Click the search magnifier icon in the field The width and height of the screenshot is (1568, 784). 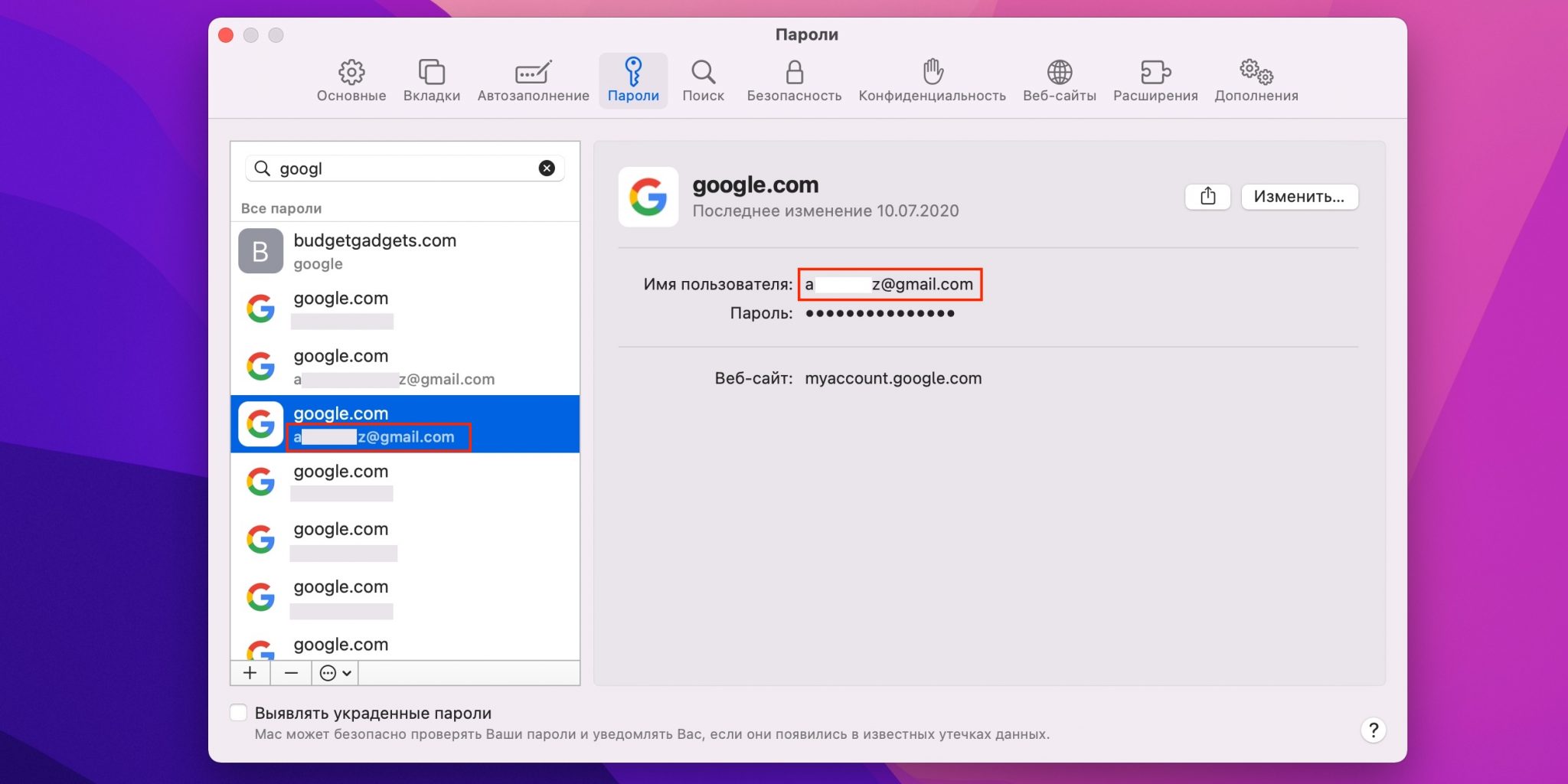coord(262,168)
